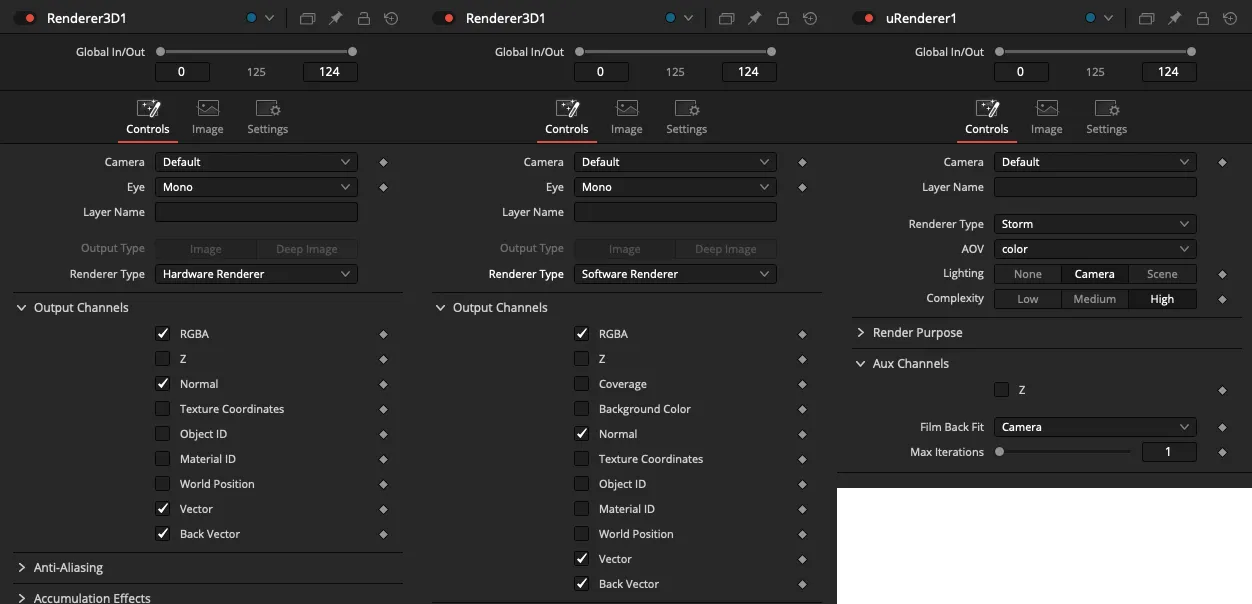This screenshot has height=604, width=1252.
Task: Click the keyframe diamond next to Film Back Fit
Action: point(1222,427)
